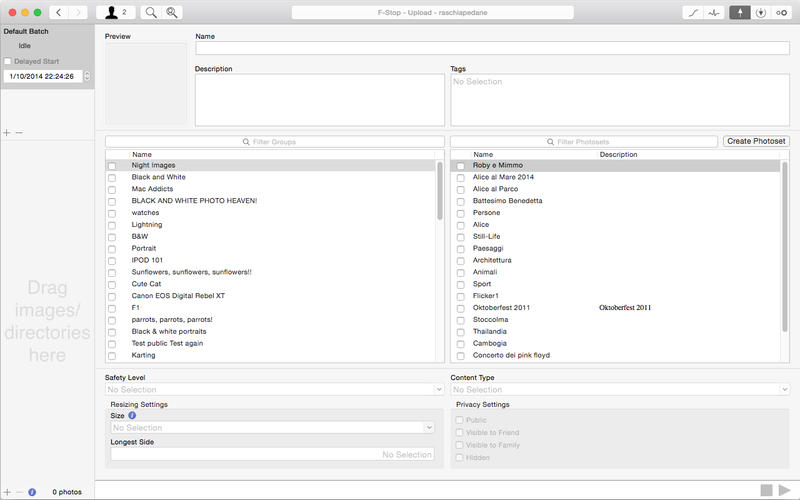Click the Create Photoset button

pyautogui.click(x=756, y=142)
